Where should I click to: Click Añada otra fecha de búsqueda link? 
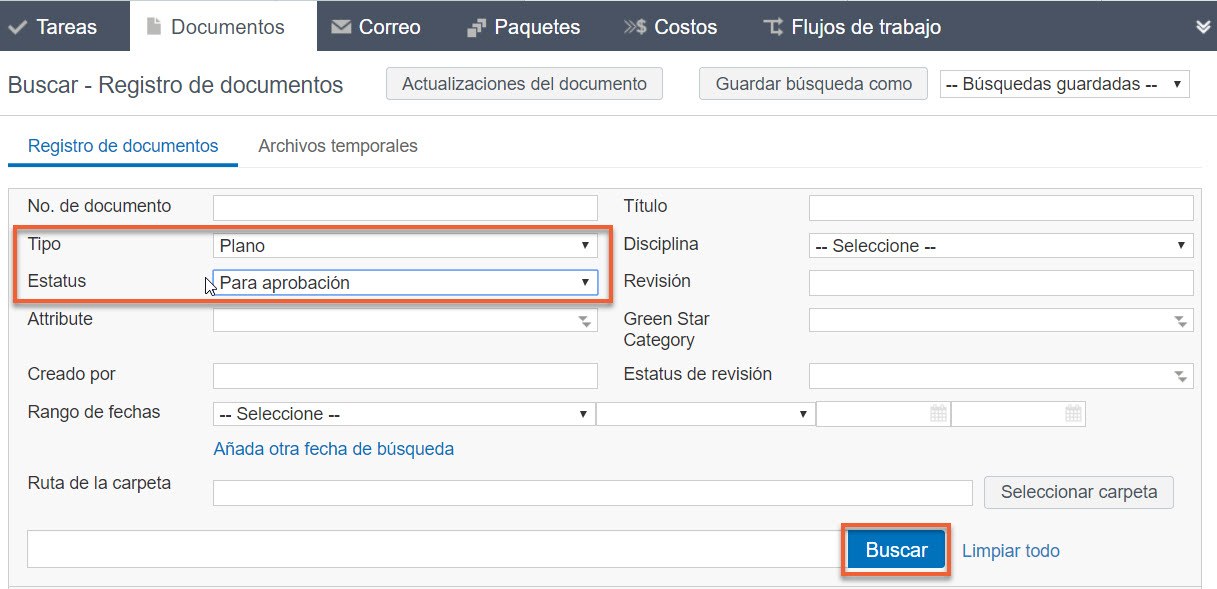[x=334, y=449]
